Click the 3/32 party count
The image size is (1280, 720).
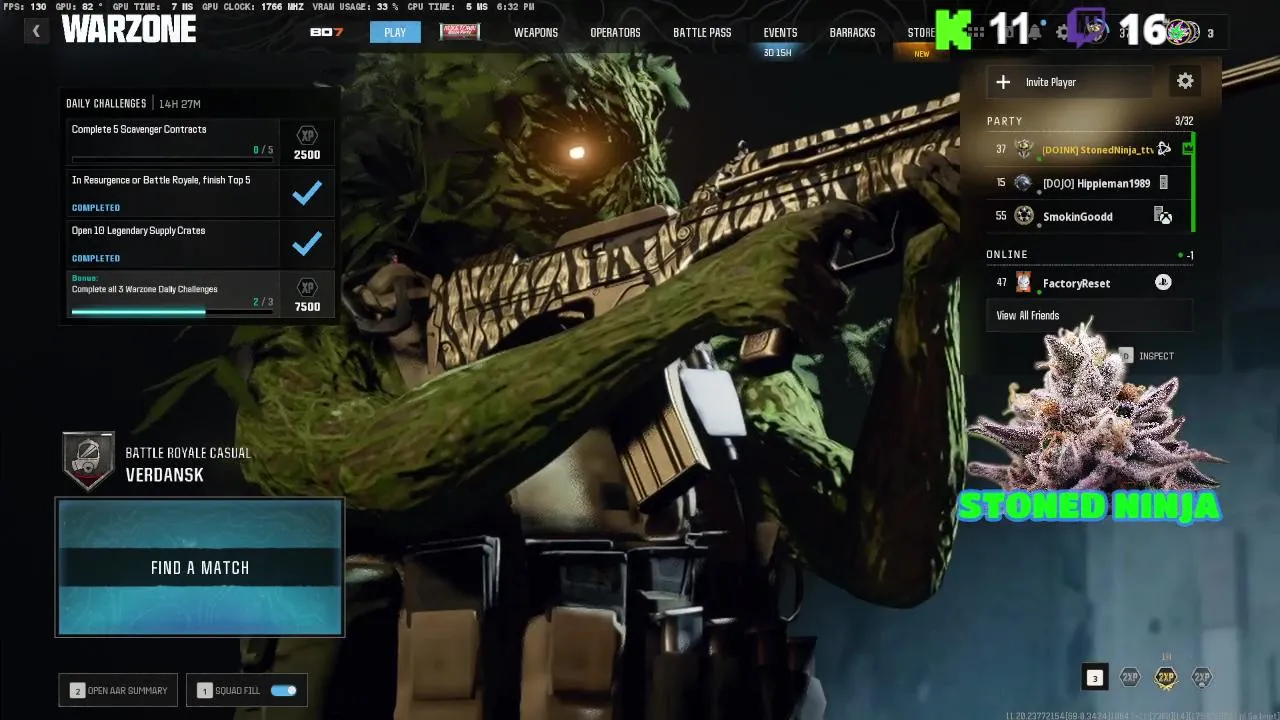1184,121
